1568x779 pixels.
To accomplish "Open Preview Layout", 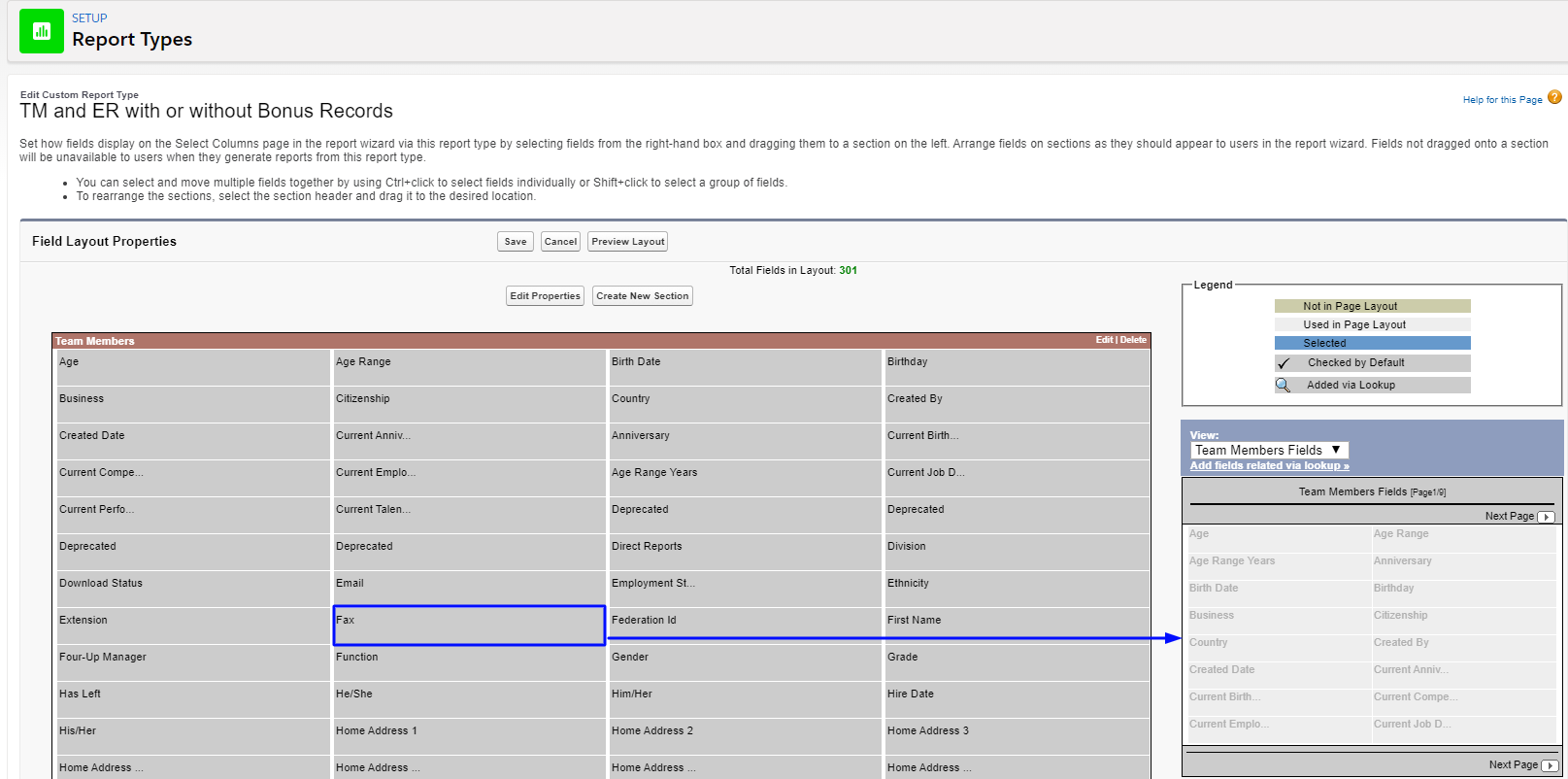I will pyautogui.click(x=627, y=242).
